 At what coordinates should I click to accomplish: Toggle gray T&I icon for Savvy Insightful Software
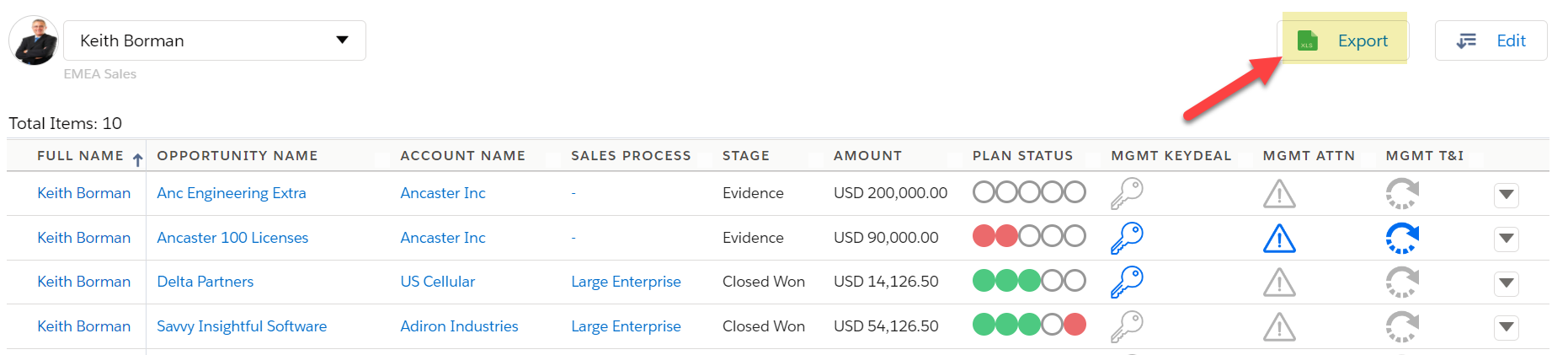1402,326
